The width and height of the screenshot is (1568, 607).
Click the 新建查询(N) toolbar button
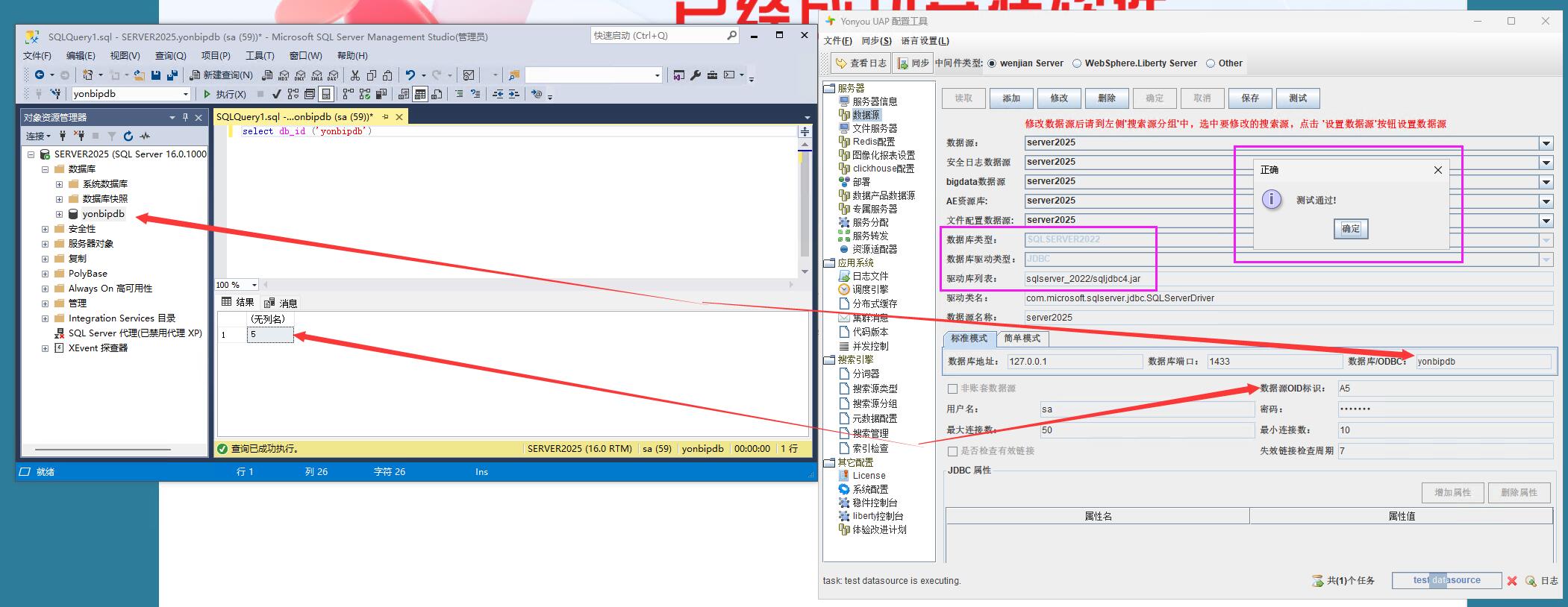(221, 75)
